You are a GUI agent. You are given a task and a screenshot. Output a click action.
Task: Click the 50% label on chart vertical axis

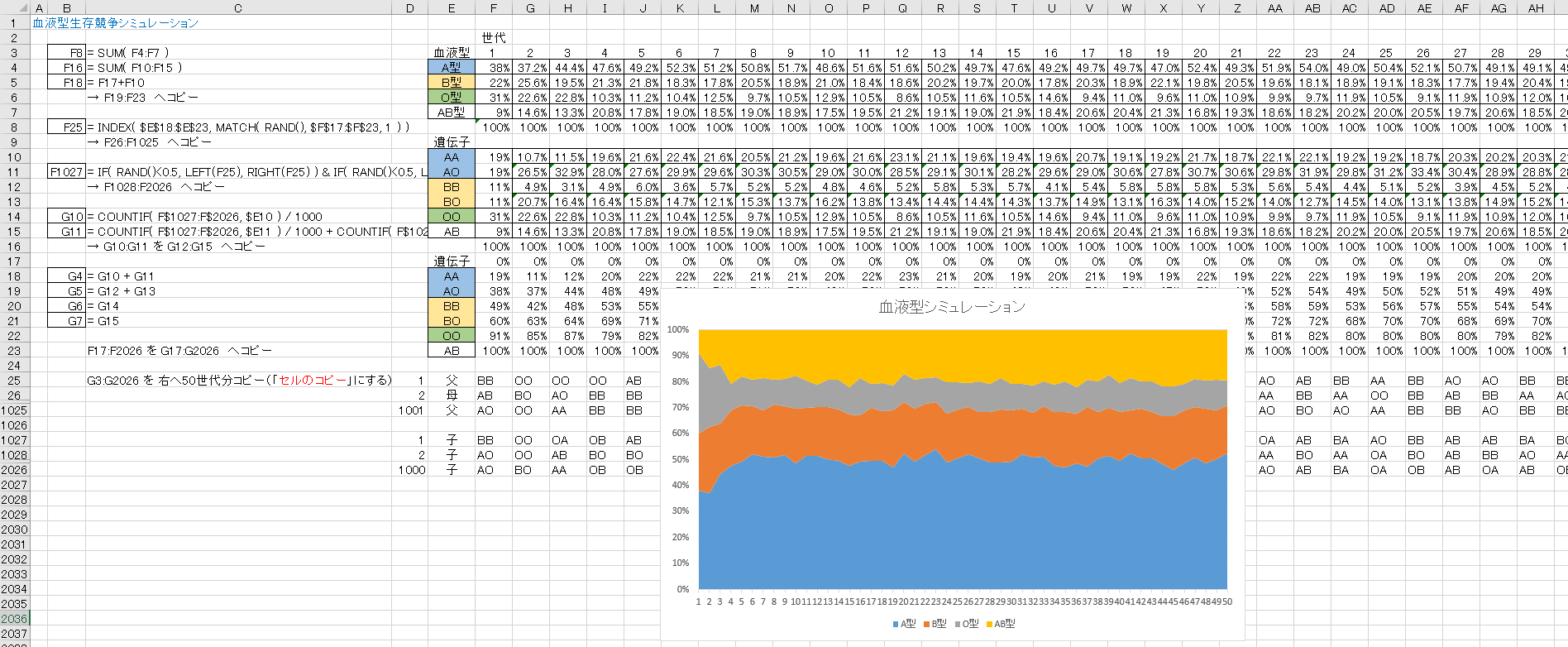pos(680,459)
